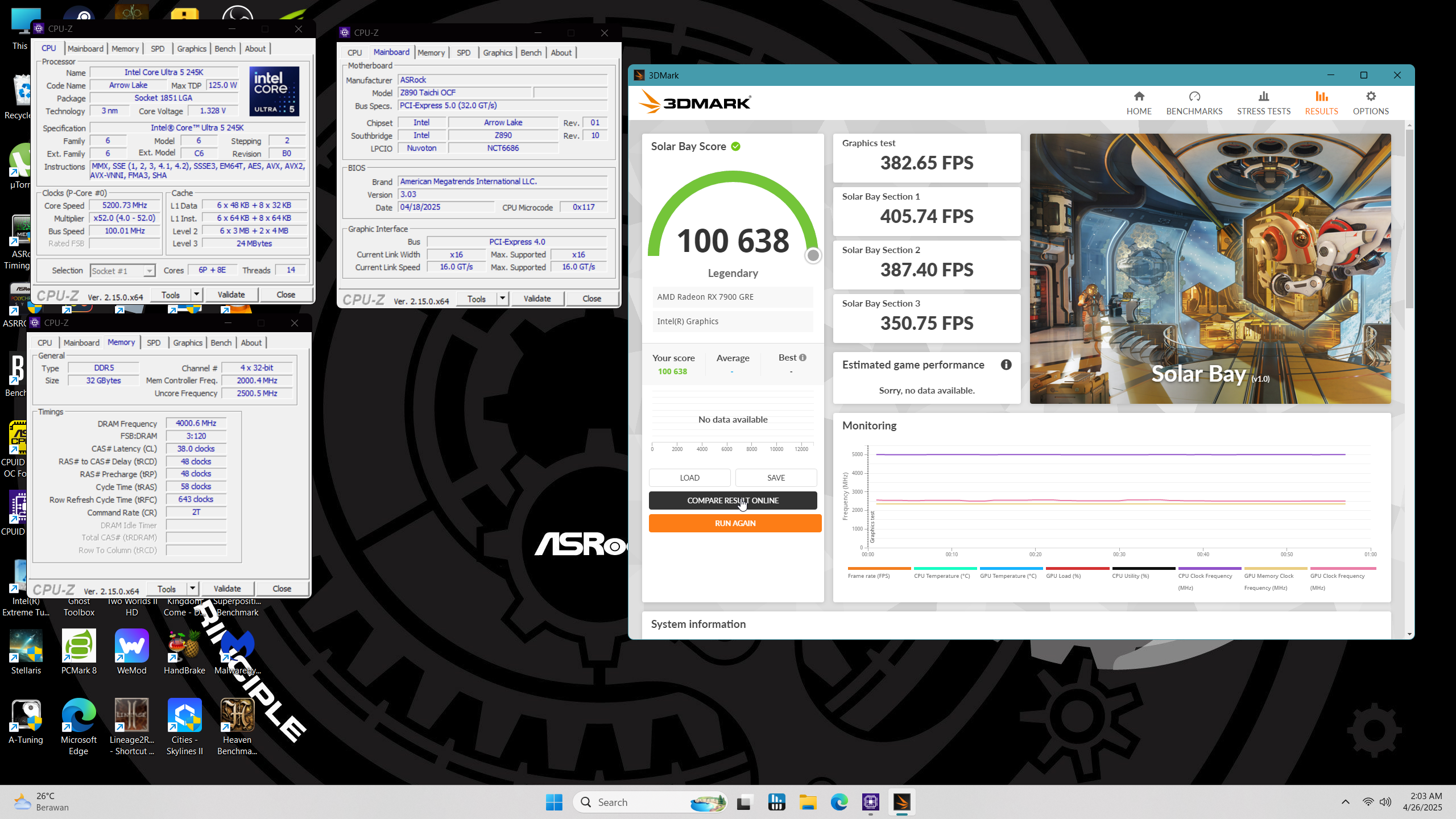Open Microsoft Edge from the taskbar
1456x819 pixels.
[839, 803]
